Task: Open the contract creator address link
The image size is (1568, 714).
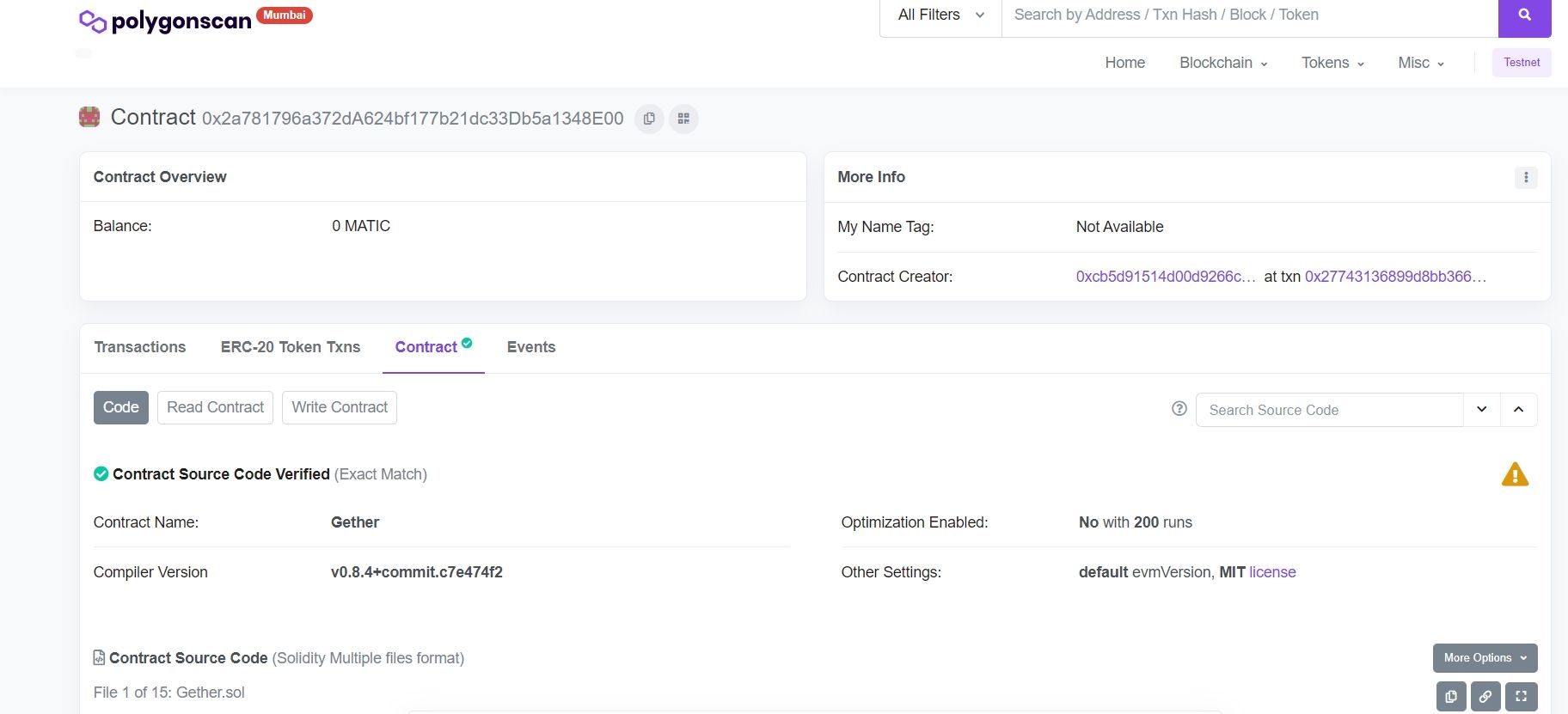Action: coord(1166,277)
